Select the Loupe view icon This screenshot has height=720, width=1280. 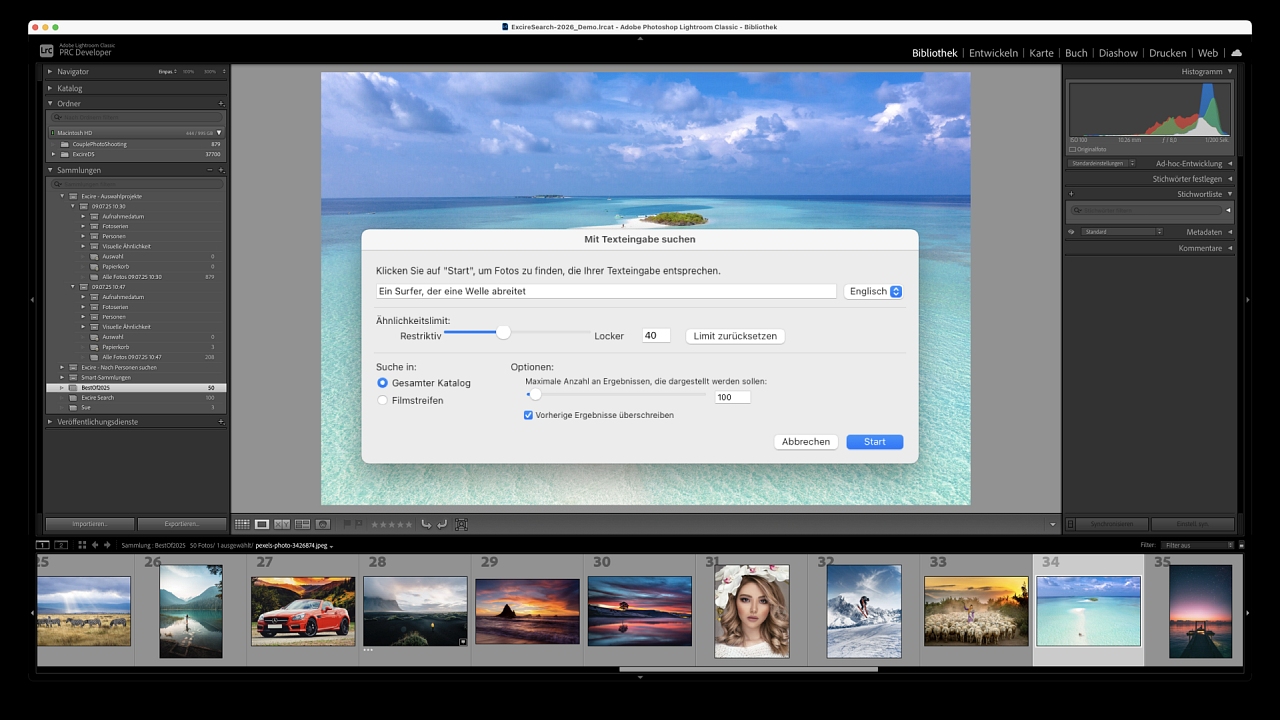pos(262,524)
